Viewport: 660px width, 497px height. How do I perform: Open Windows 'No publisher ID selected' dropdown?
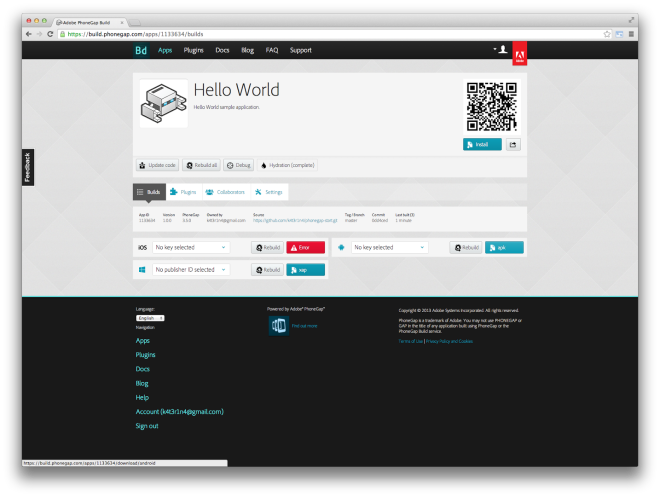click(191, 270)
